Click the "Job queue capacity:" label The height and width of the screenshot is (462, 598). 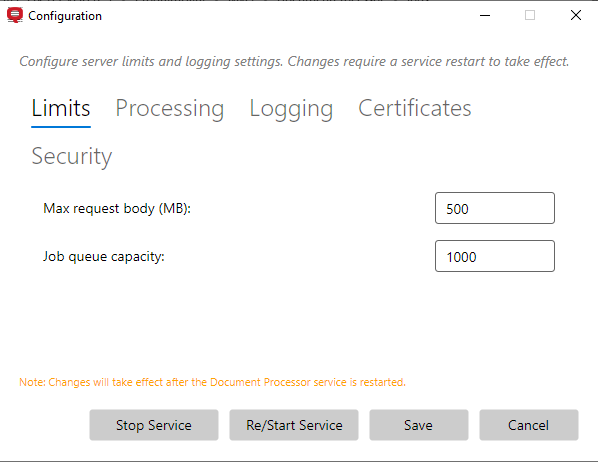click(103, 256)
